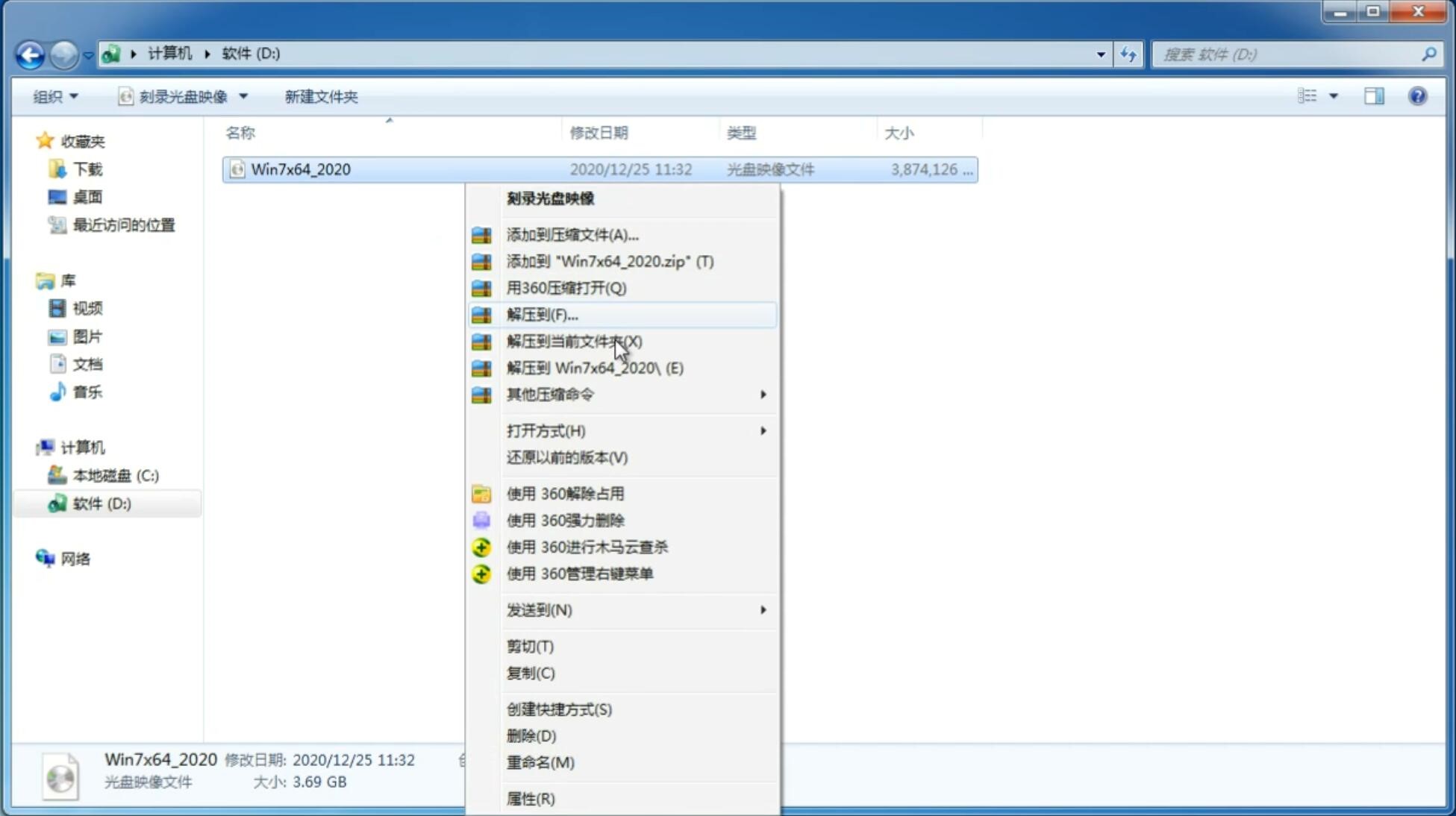1456x816 pixels.
Task: Click 解压到 extract to option
Action: coord(542,314)
